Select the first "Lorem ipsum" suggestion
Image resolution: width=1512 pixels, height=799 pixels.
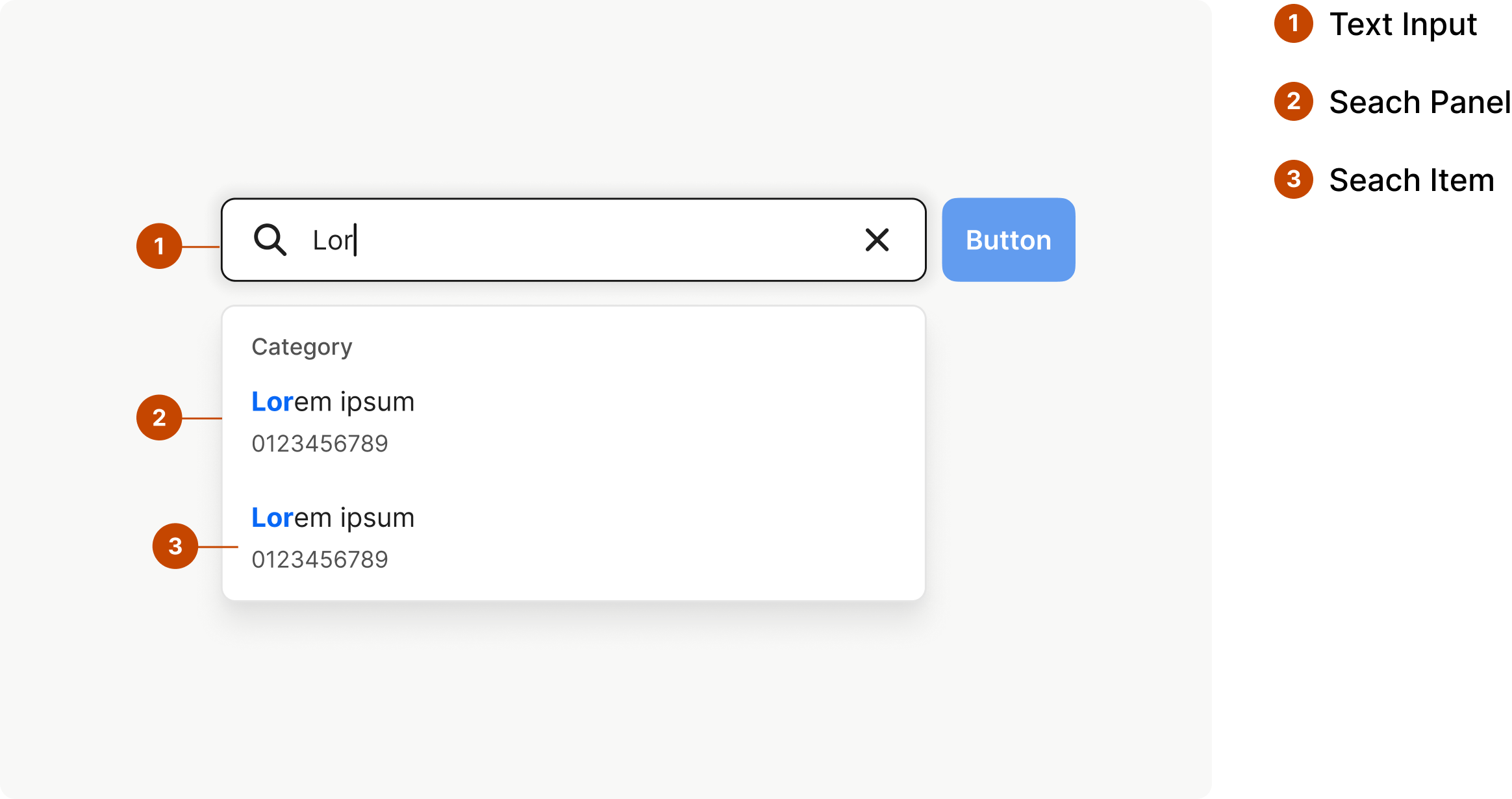pos(333,402)
